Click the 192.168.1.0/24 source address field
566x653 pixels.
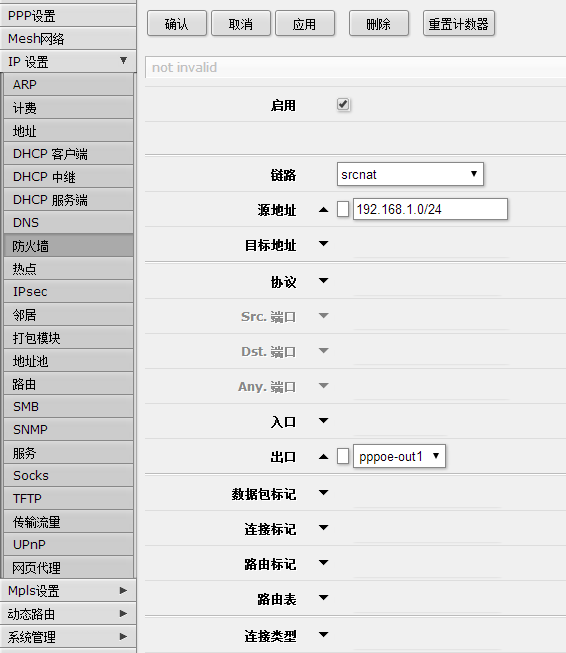click(x=430, y=209)
